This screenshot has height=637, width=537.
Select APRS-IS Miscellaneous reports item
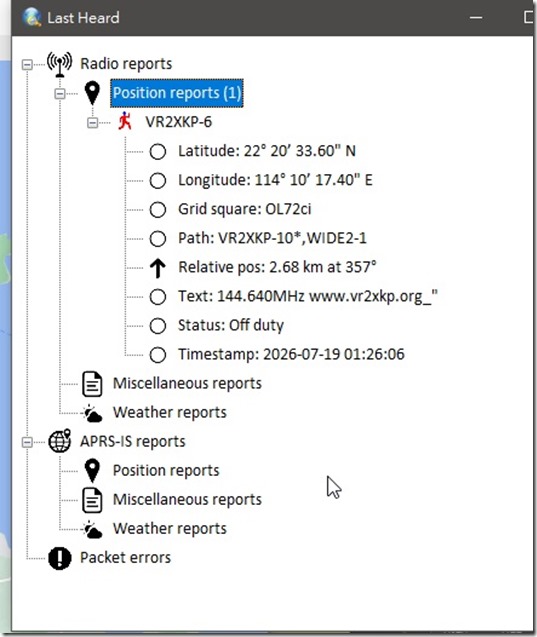click(x=187, y=500)
